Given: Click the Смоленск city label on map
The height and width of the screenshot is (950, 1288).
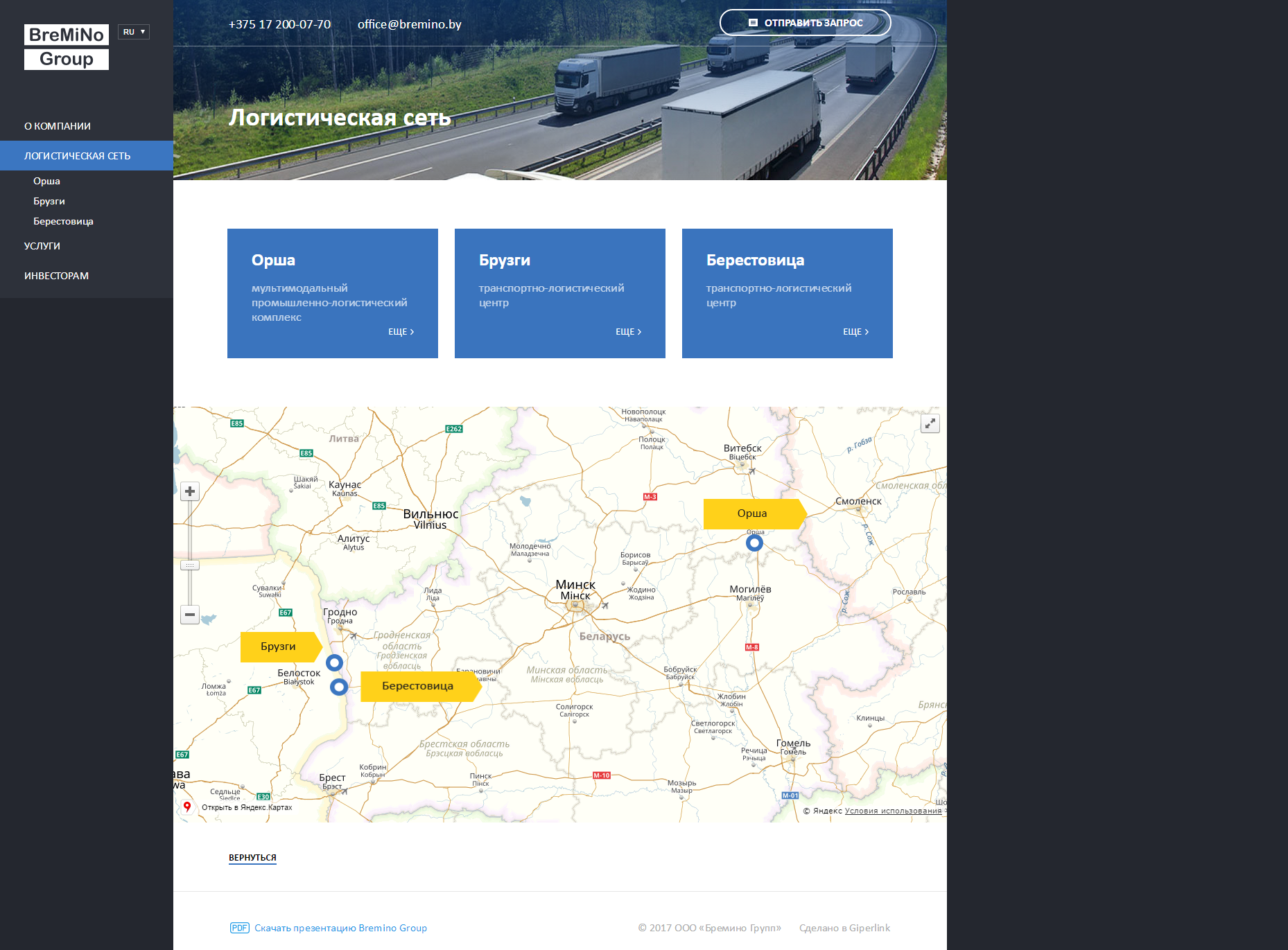Looking at the screenshot, I should pos(858,501).
